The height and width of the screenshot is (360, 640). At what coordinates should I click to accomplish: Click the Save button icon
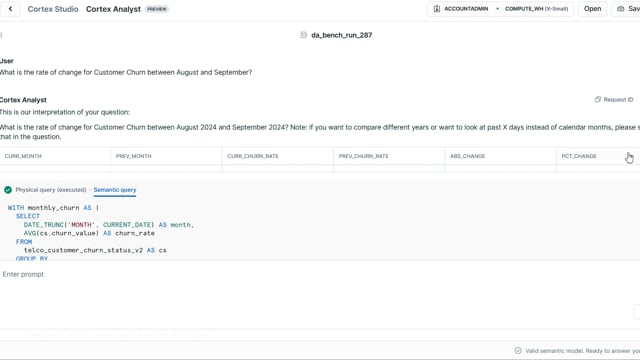tap(620, 9)
